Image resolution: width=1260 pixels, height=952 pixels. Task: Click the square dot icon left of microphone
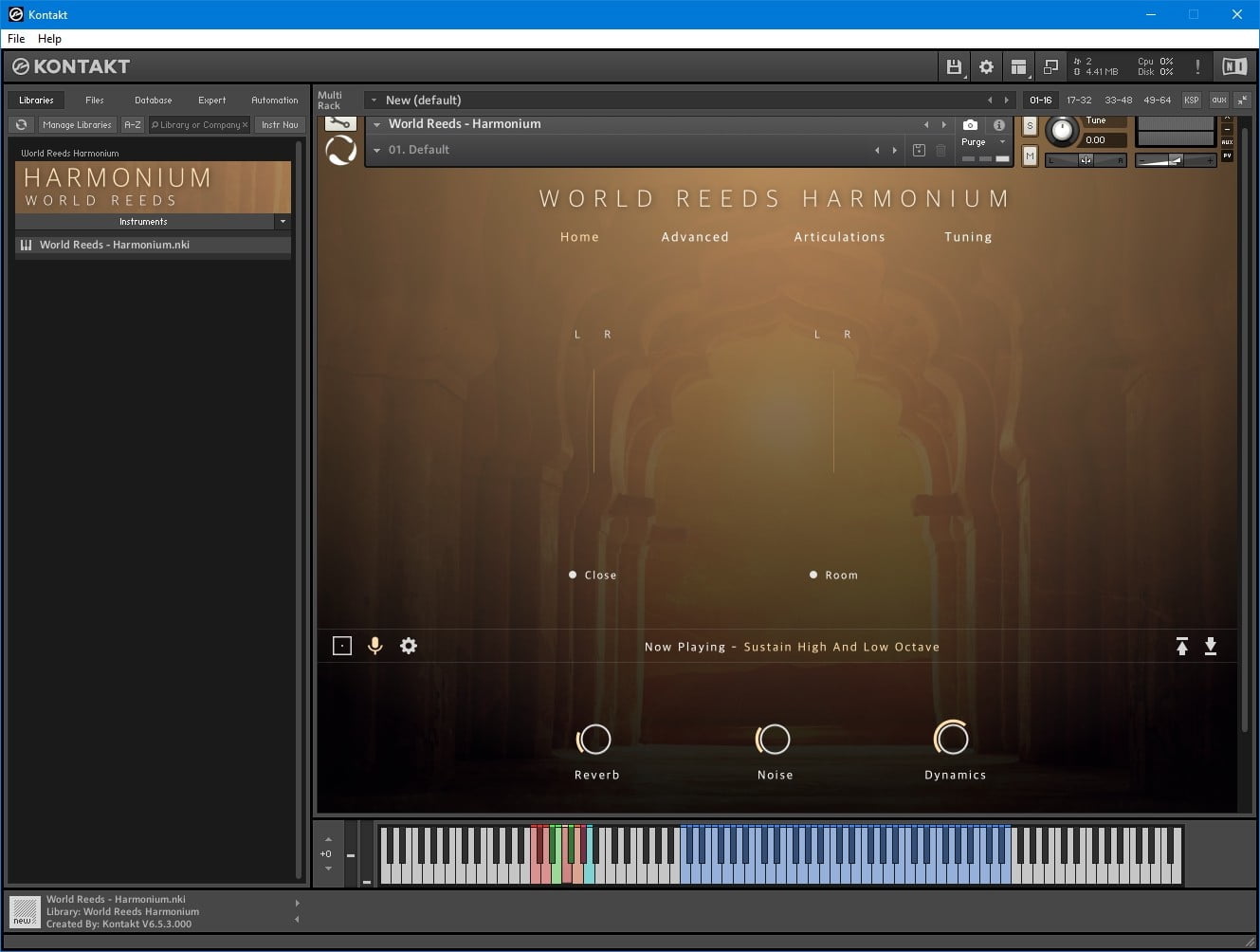[x=342, y=646]
